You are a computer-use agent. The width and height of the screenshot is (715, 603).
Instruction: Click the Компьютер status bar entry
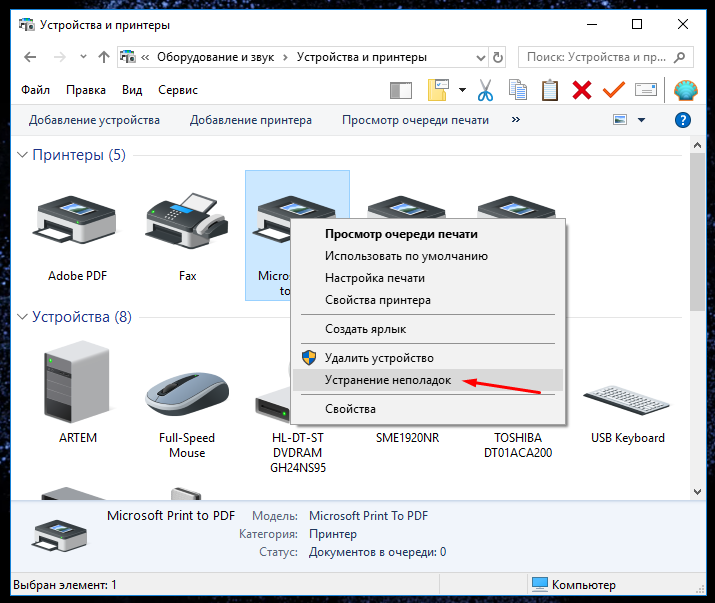pos(574,584)
